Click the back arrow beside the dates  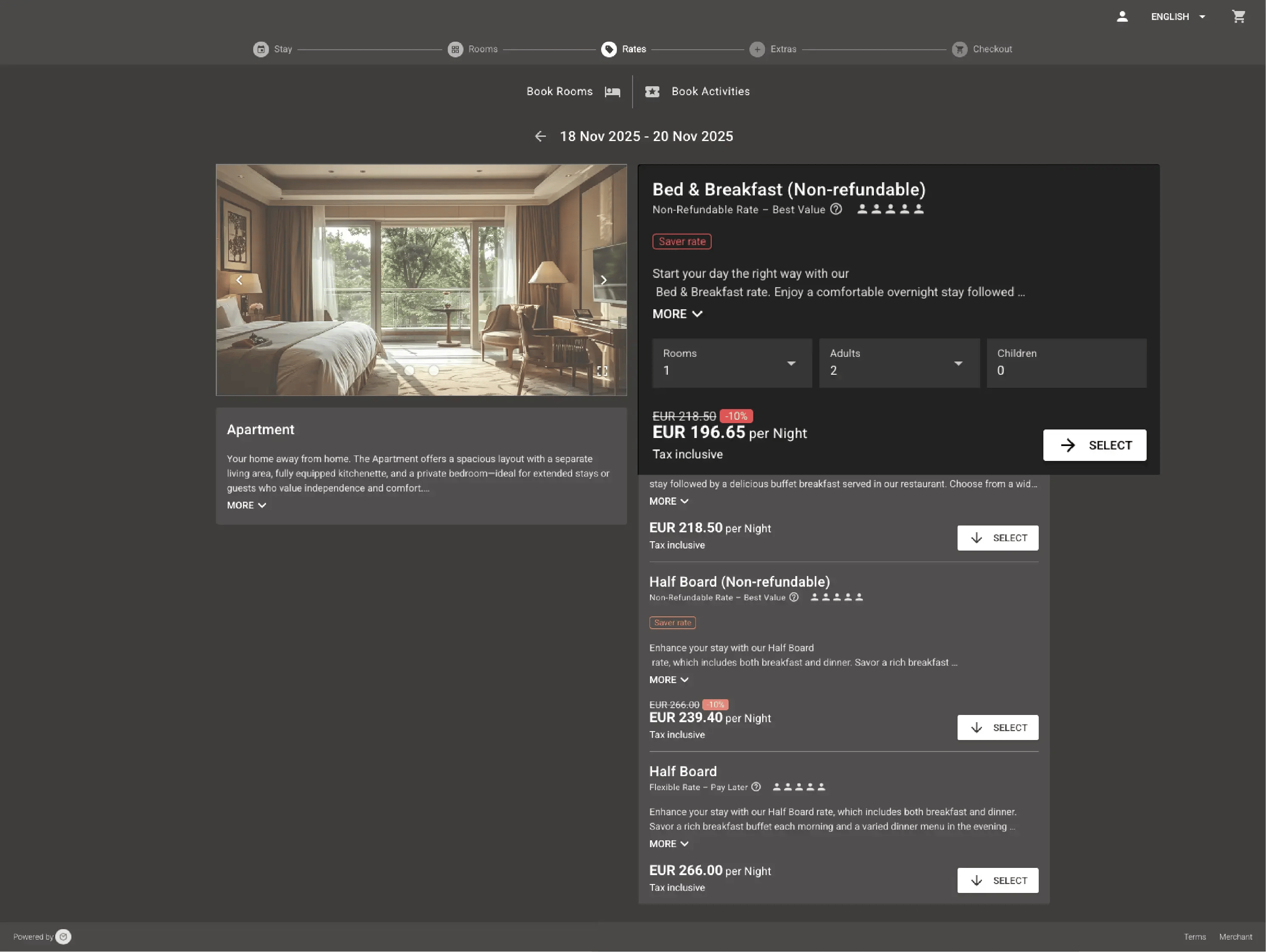click(x=540, y=136)
